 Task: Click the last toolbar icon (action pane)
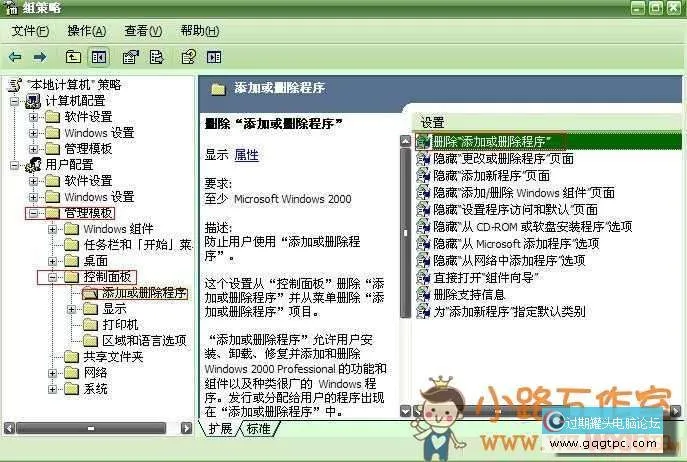click(214, 57)
